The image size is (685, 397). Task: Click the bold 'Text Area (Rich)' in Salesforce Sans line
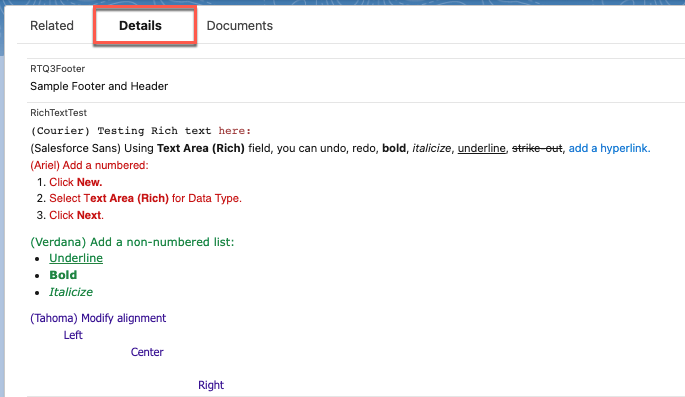(201, 148)
